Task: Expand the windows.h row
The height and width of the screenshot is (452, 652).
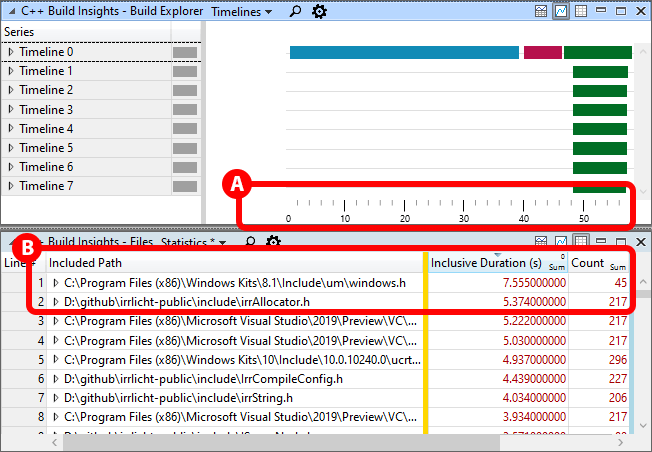Action: [x=56, y=283]
